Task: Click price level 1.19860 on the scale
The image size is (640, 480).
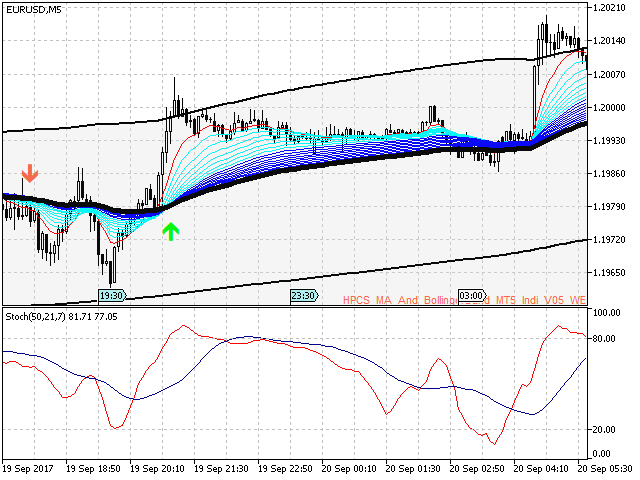Action: pyautogui.click(x=609, y=173)
